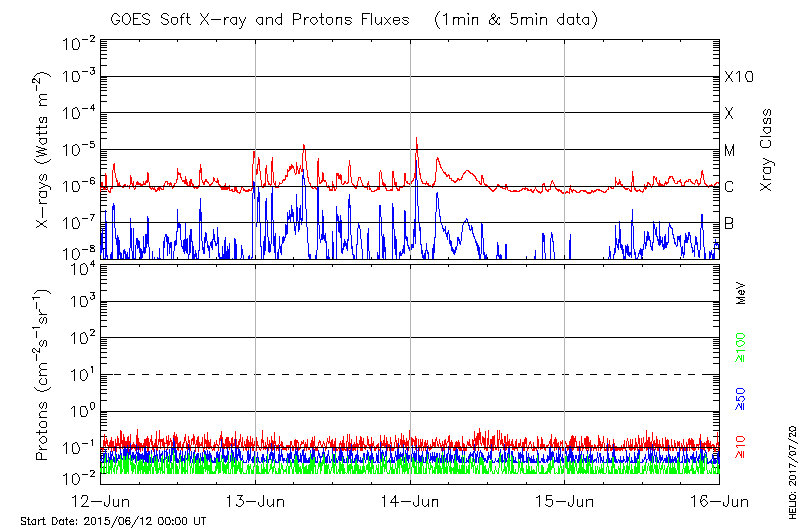This screenshot has height=530, width=800.
Task: Click the M flare class label
Action: click(x=730, y=150)
